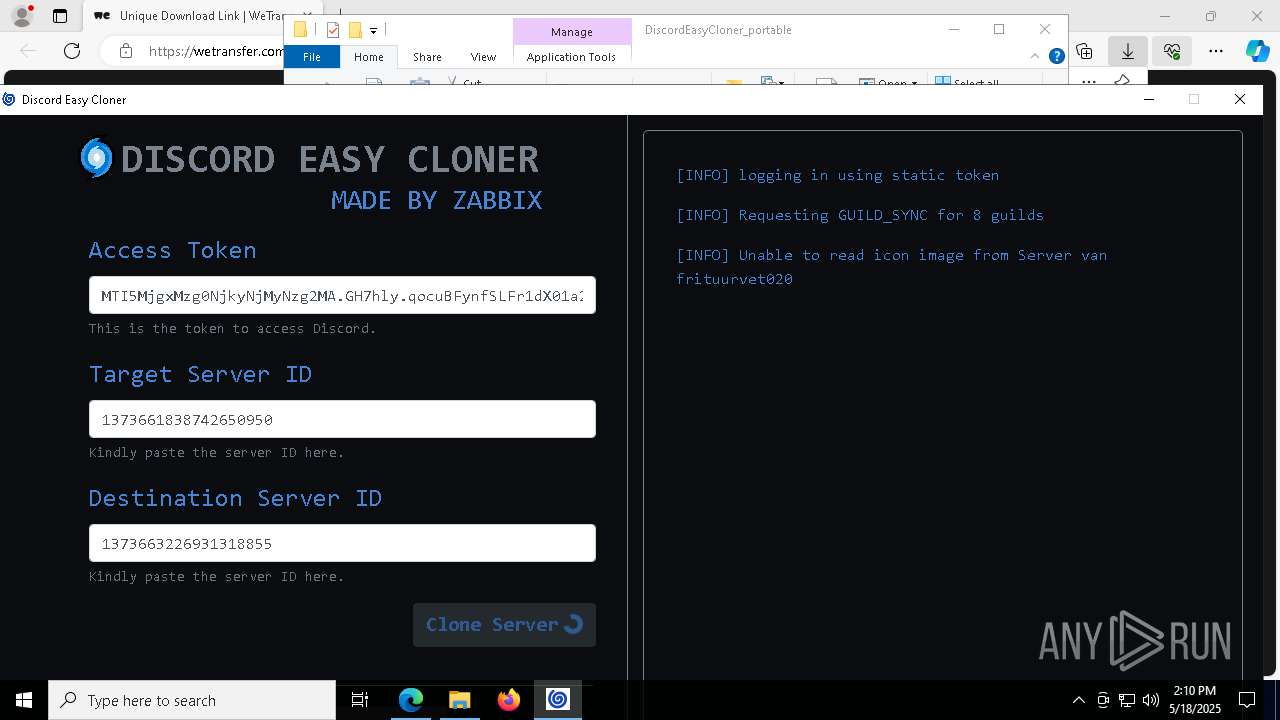Open Edge tab actions menu icon

click(x=60, y=16)
